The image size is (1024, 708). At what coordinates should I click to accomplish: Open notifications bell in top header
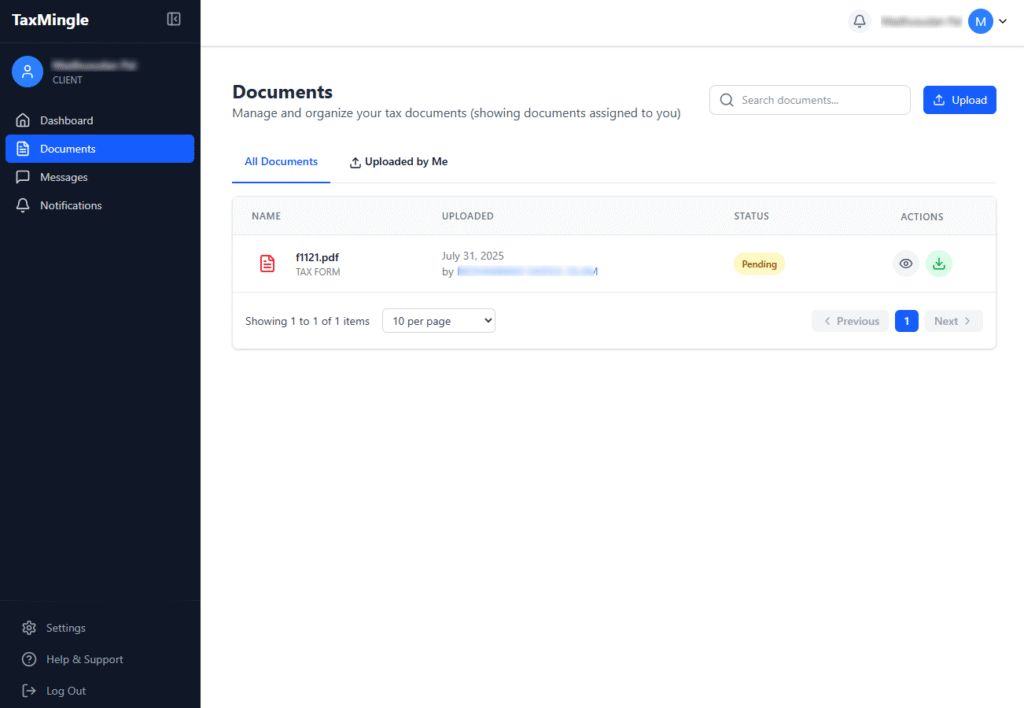[859, 21]
